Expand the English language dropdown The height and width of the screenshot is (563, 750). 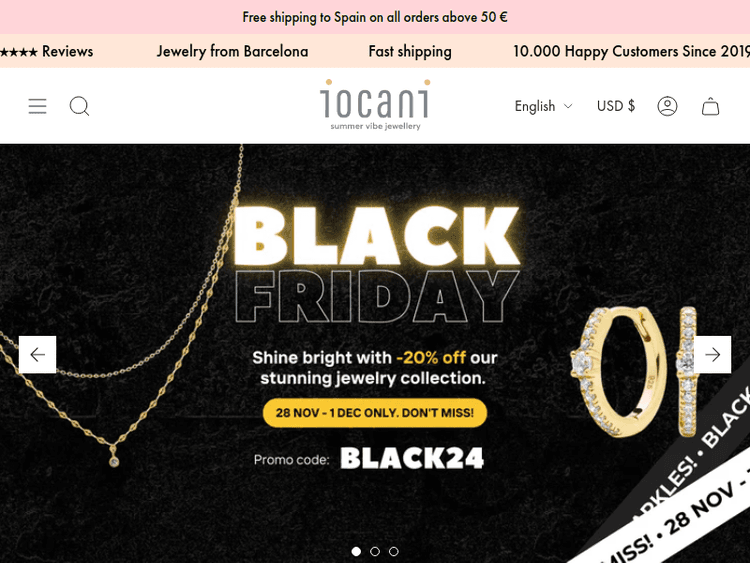coord(544,106)
